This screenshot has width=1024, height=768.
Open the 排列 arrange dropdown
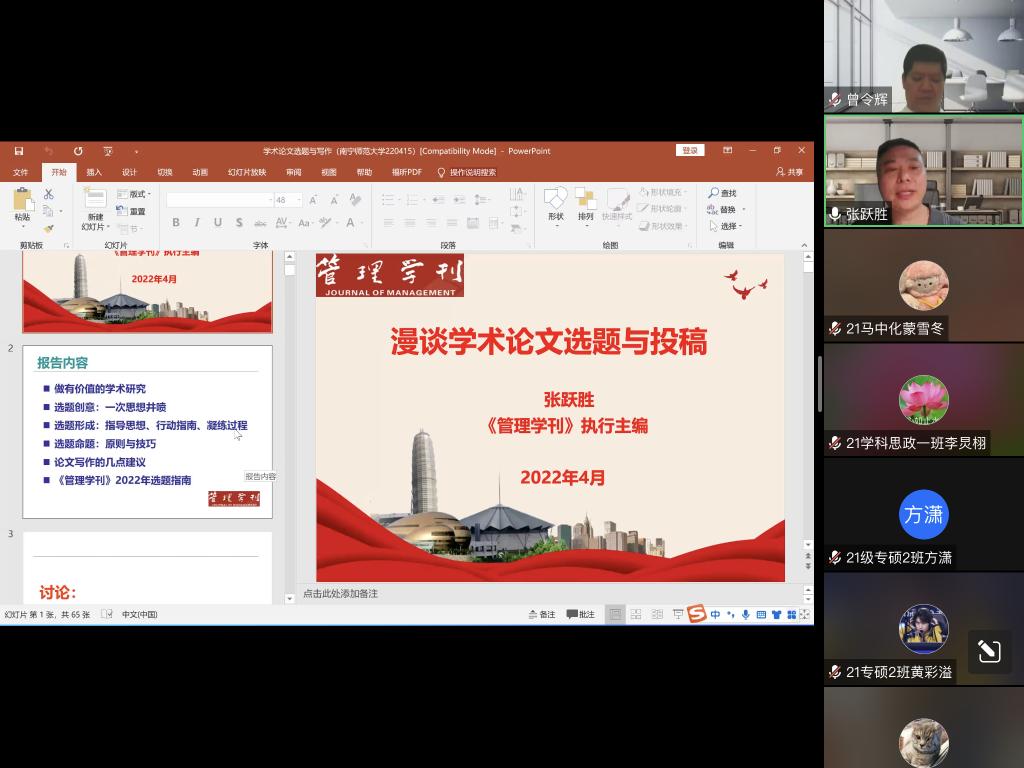tap(586, 206)
